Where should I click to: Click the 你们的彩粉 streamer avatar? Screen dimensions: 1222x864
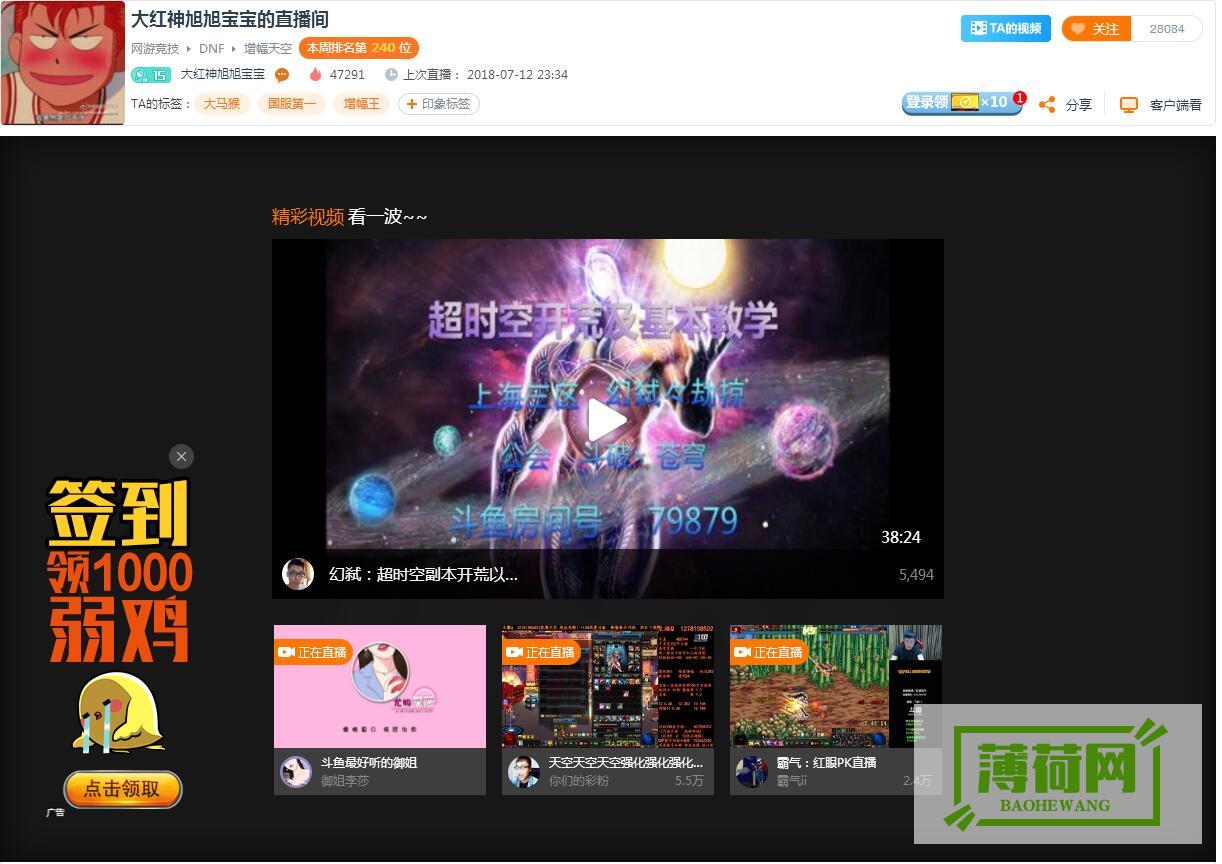[x=524, y=771]
